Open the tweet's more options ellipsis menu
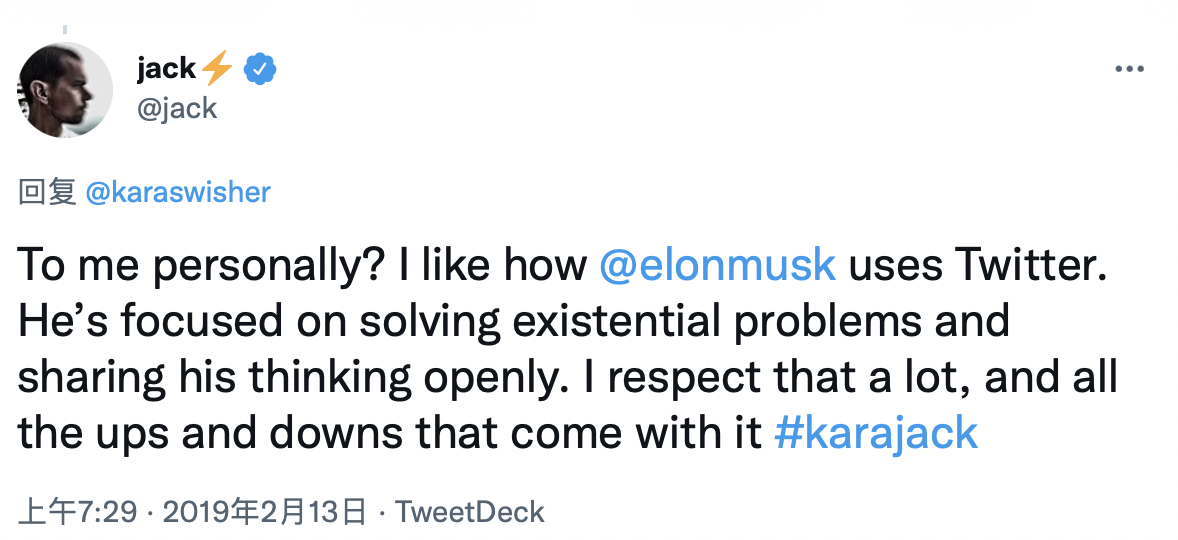Image resolution: width=1178 pixels, height=540 pixels. [x=1128, y=70]
